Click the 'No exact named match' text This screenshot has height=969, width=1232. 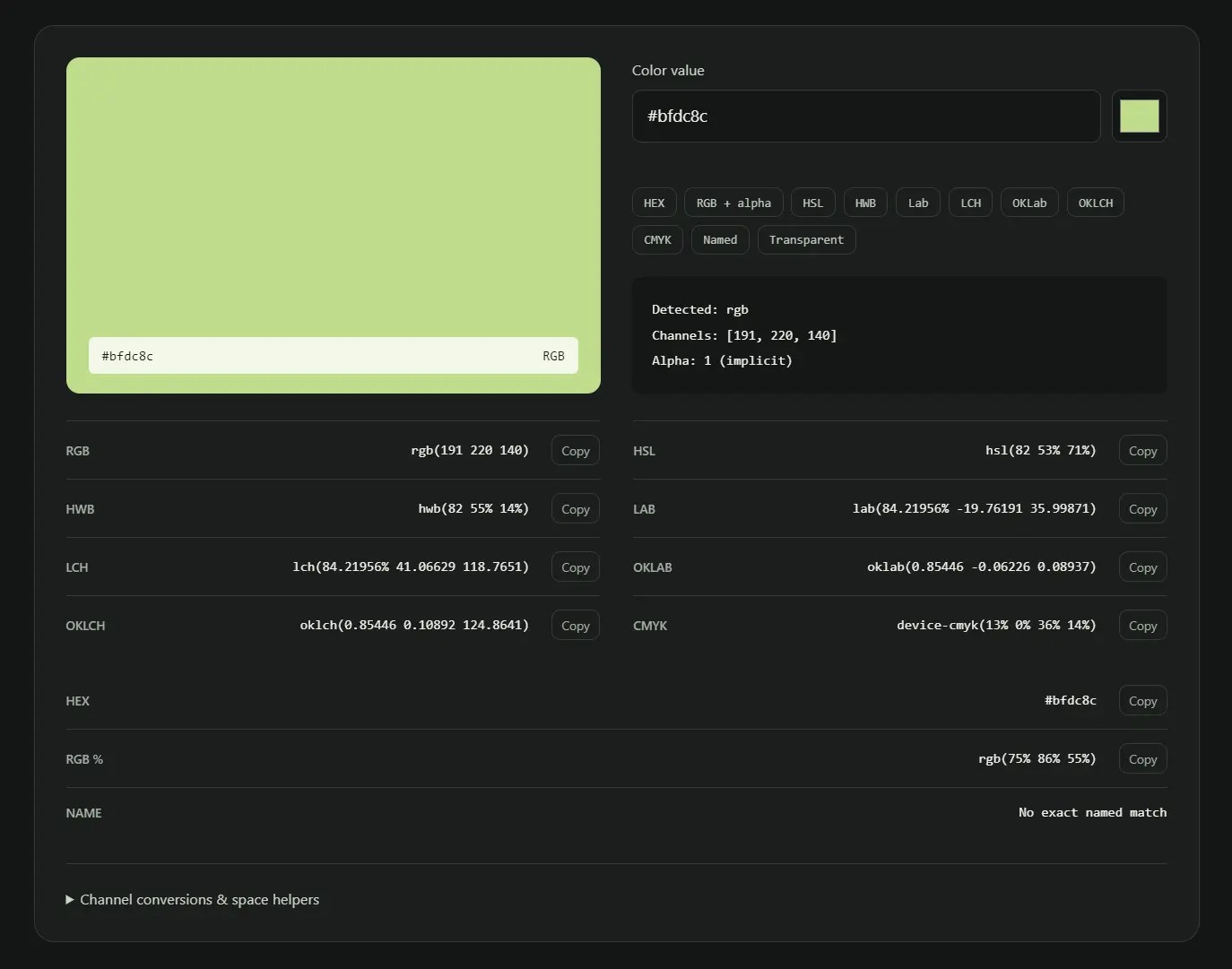click(x=1093, y=812)
